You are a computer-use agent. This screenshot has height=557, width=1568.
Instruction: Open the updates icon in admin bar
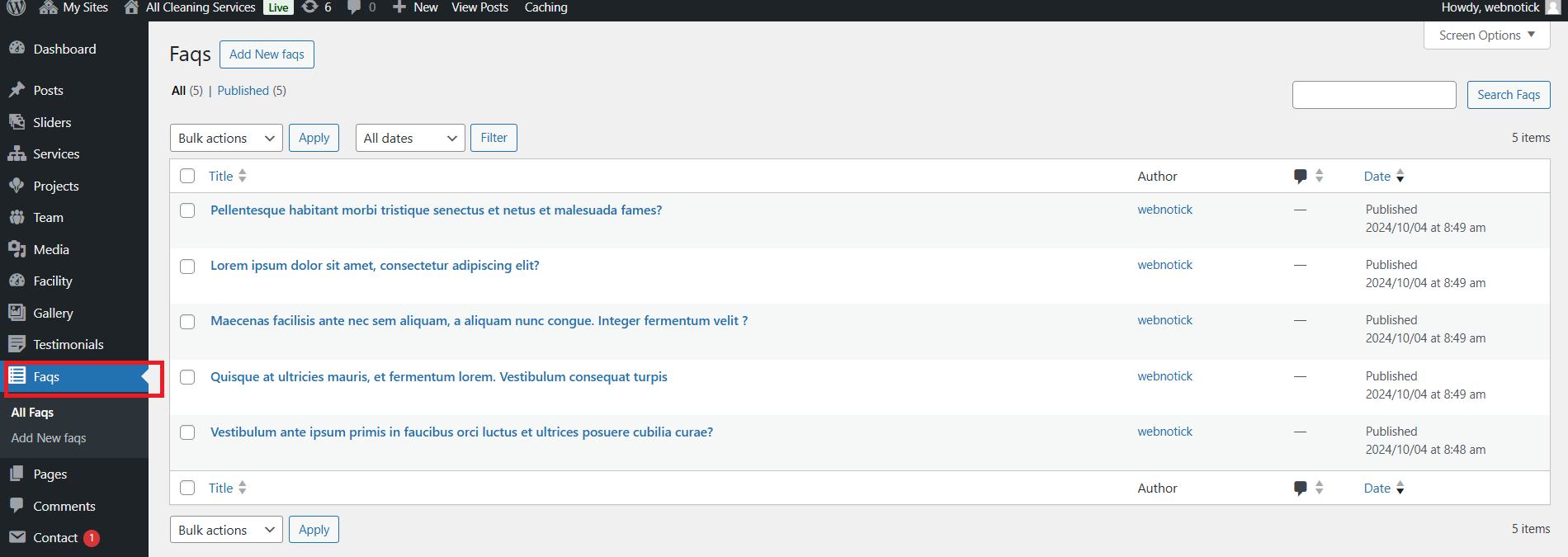[310, 7]
